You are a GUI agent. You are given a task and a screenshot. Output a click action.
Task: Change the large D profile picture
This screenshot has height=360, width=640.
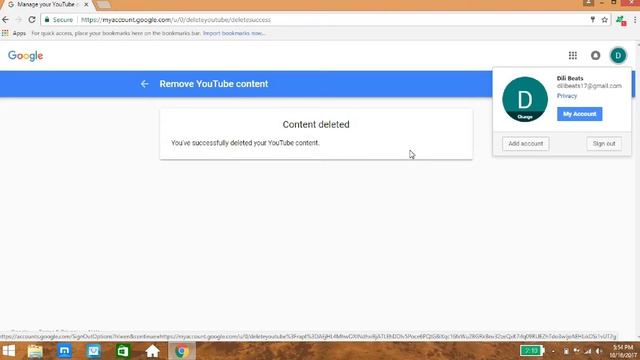click(525, 99)
